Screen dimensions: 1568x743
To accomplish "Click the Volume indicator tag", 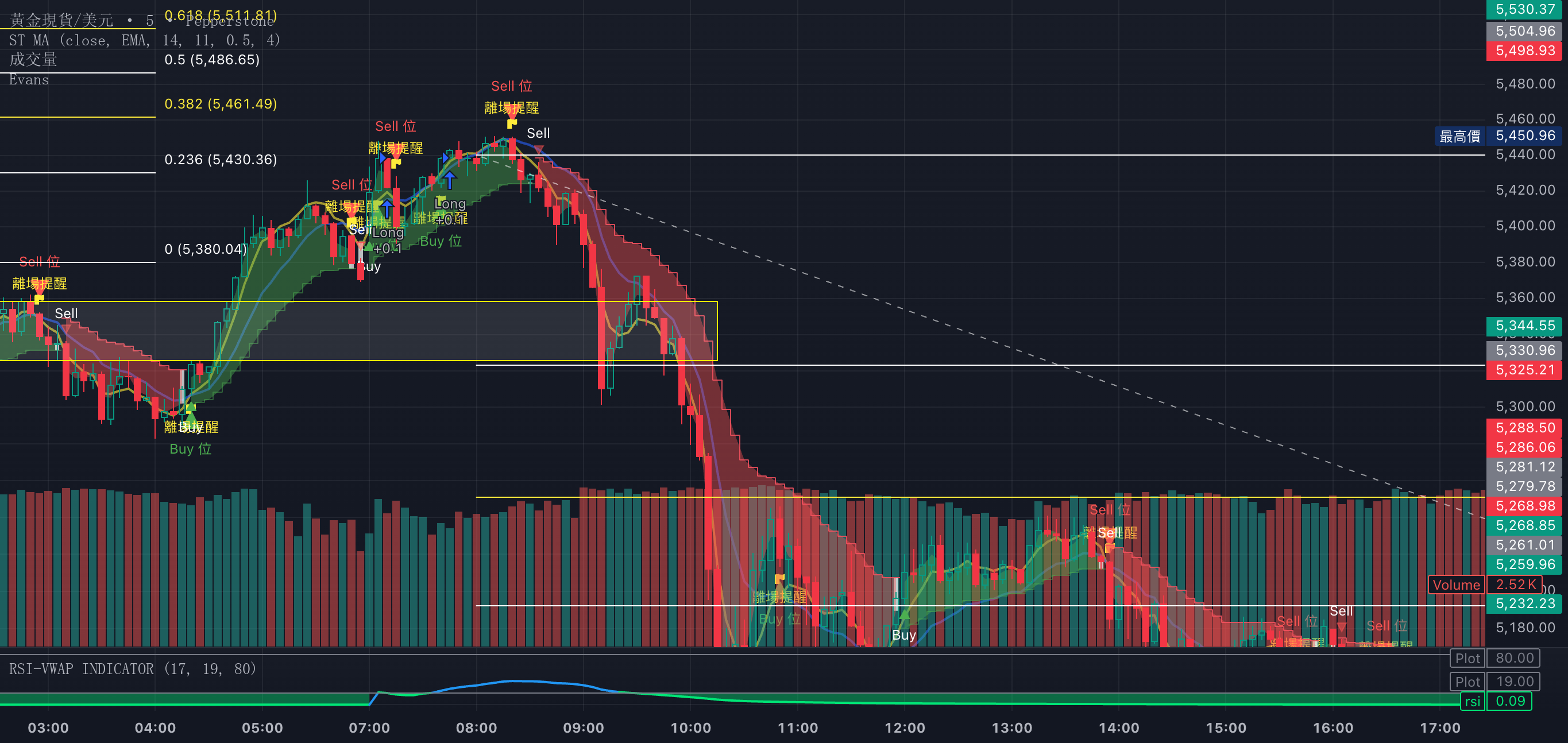I will pyautogui.click(x=1456, y=585).
